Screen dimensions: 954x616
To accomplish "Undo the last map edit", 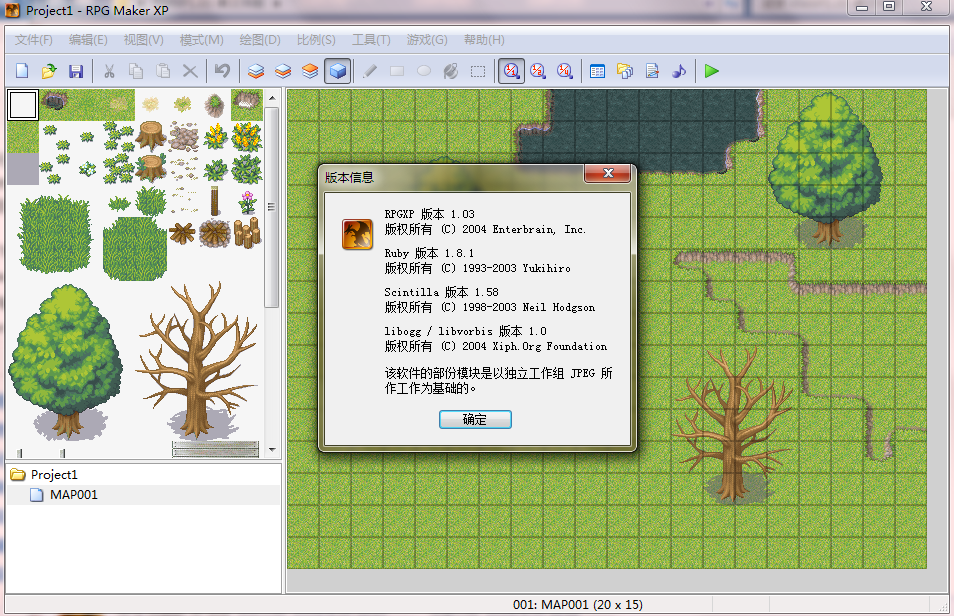I will (222, 71).
